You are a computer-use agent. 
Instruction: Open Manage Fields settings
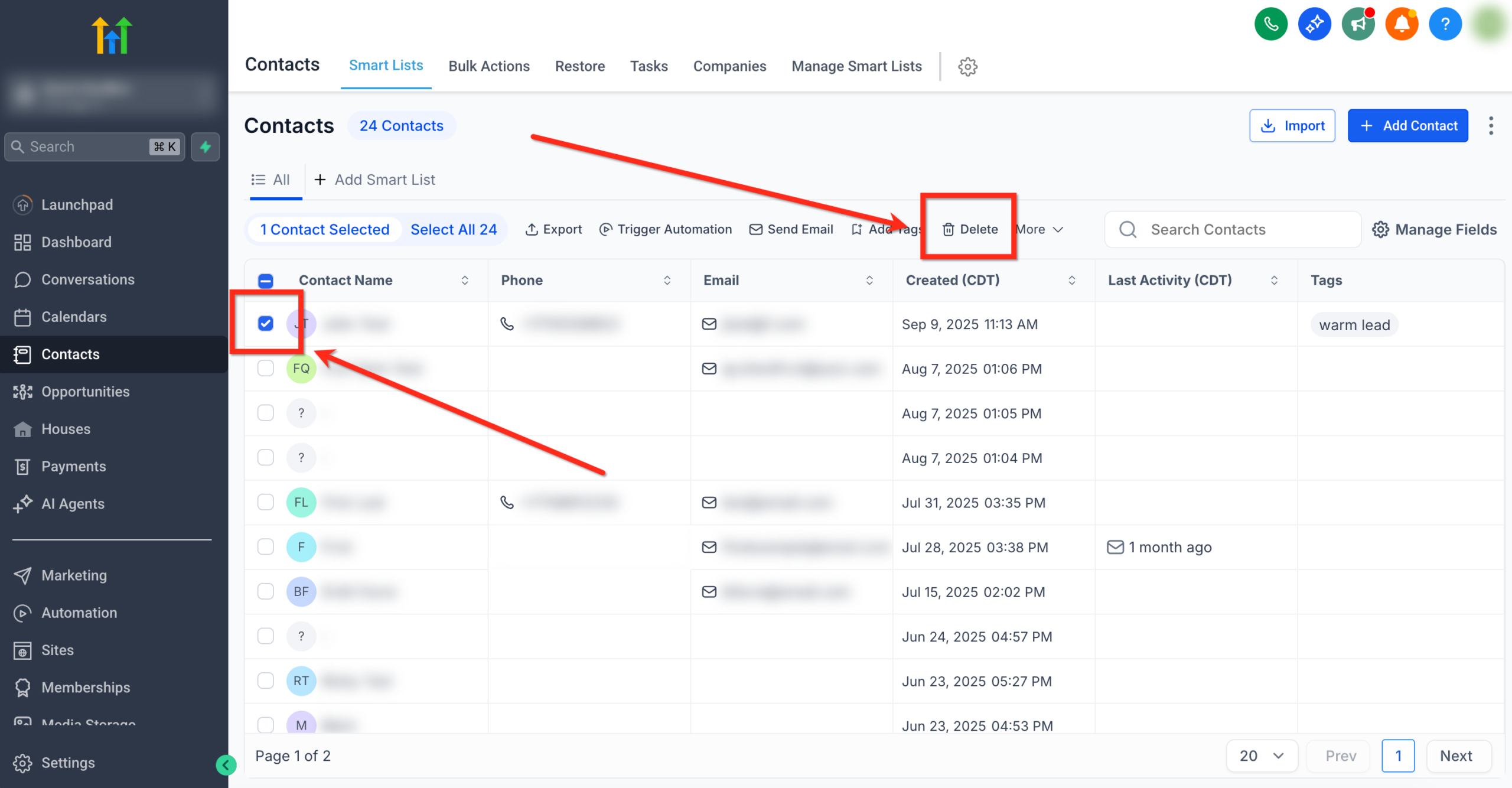pos(1433,229)
